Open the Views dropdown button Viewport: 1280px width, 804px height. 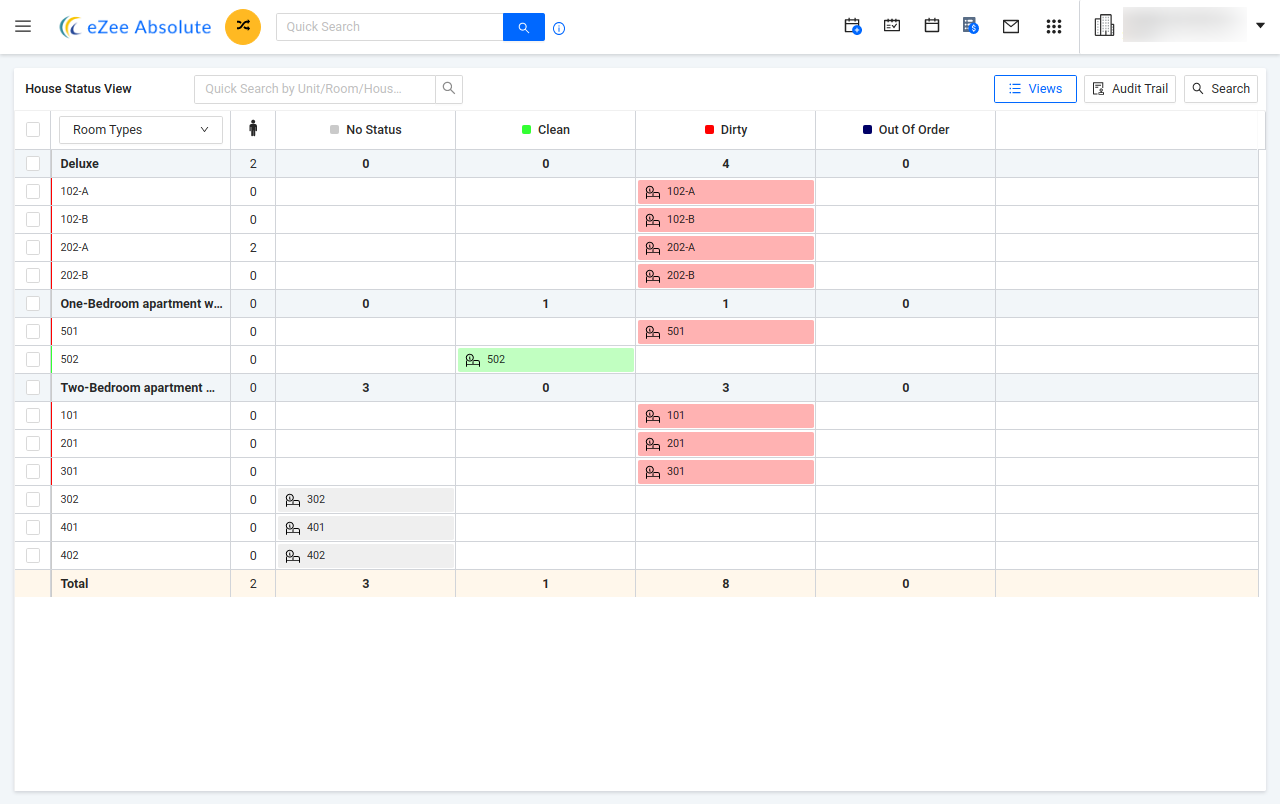pyautogui.click(x=1035, y=88)
